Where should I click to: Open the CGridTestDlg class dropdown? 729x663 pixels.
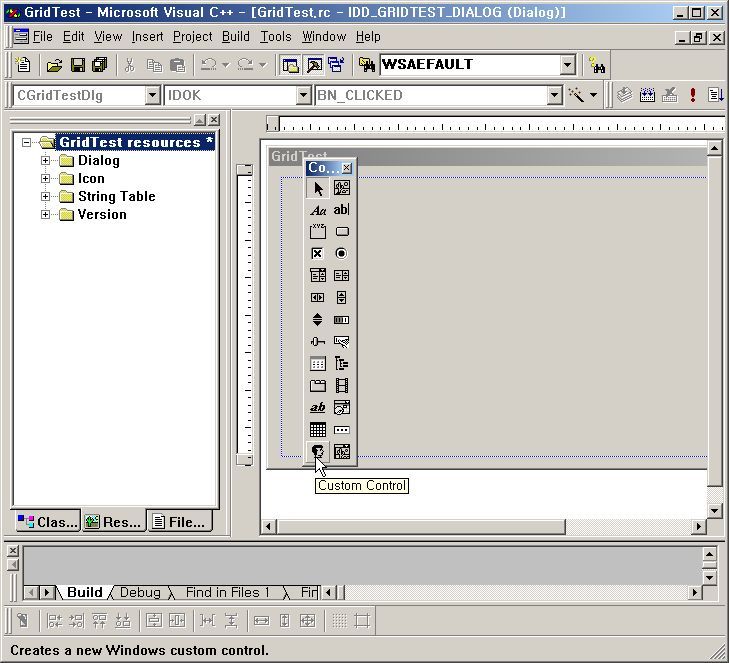pyautogui.click(x=153, y=95)
